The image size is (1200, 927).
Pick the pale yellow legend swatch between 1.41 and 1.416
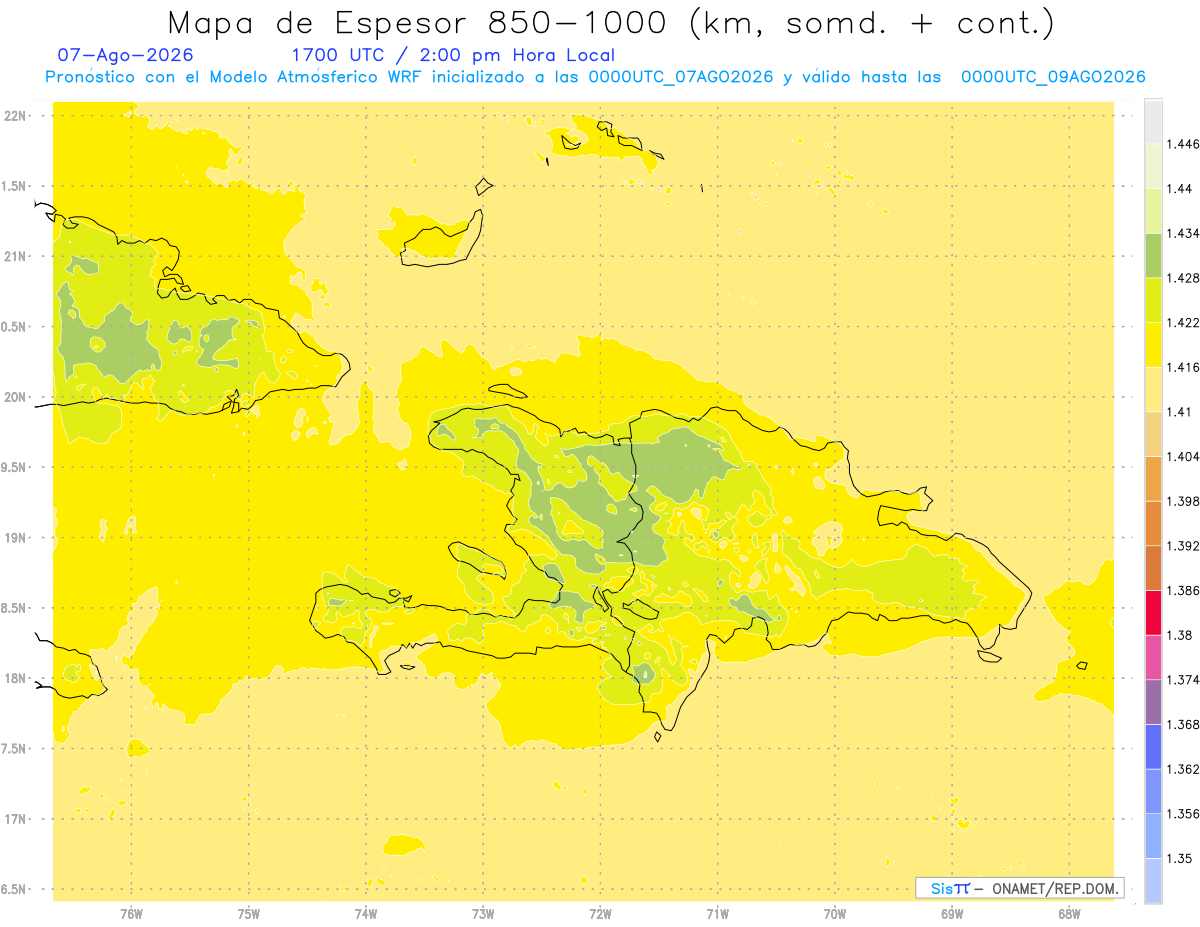click(x=1153, y=389)
